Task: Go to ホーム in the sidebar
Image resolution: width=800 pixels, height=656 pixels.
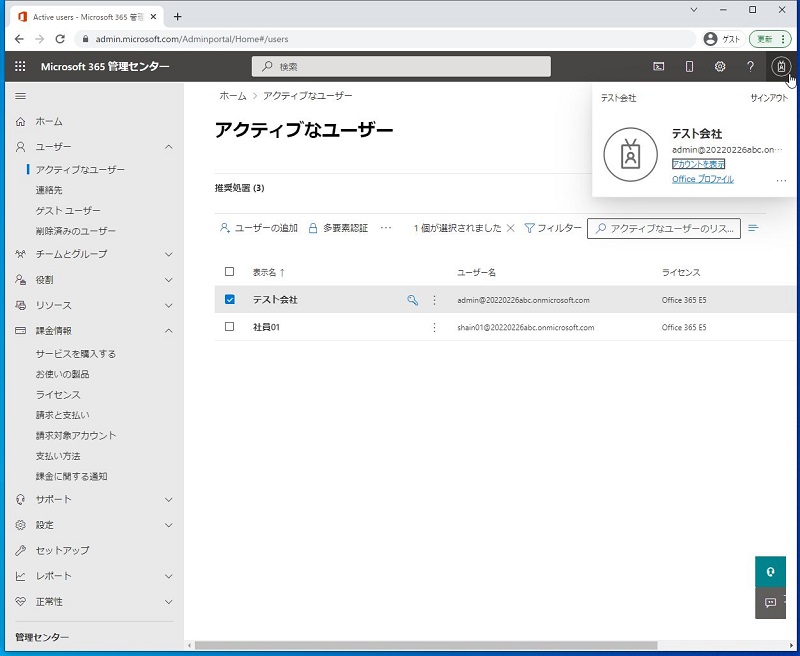Action: click(49, 121)
